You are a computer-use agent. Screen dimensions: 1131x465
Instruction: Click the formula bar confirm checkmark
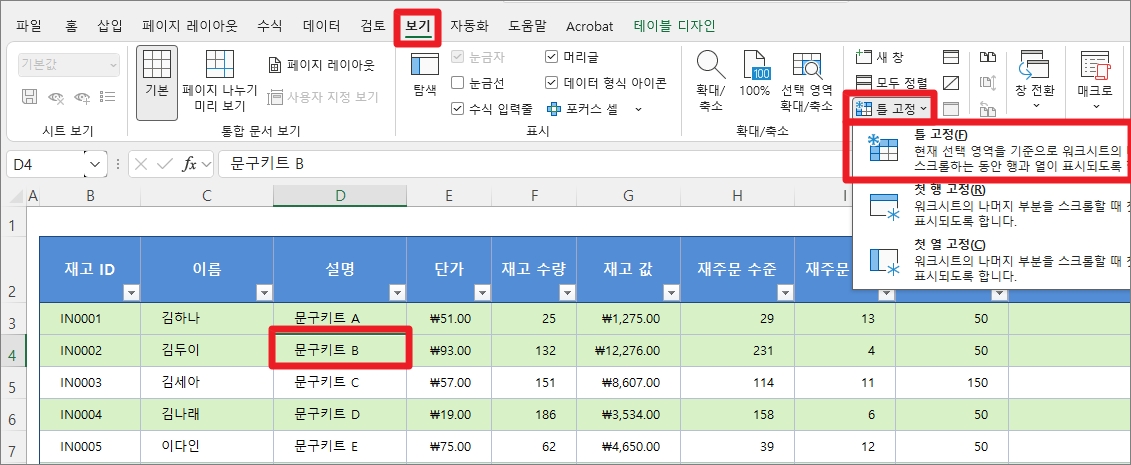point(164,164)
